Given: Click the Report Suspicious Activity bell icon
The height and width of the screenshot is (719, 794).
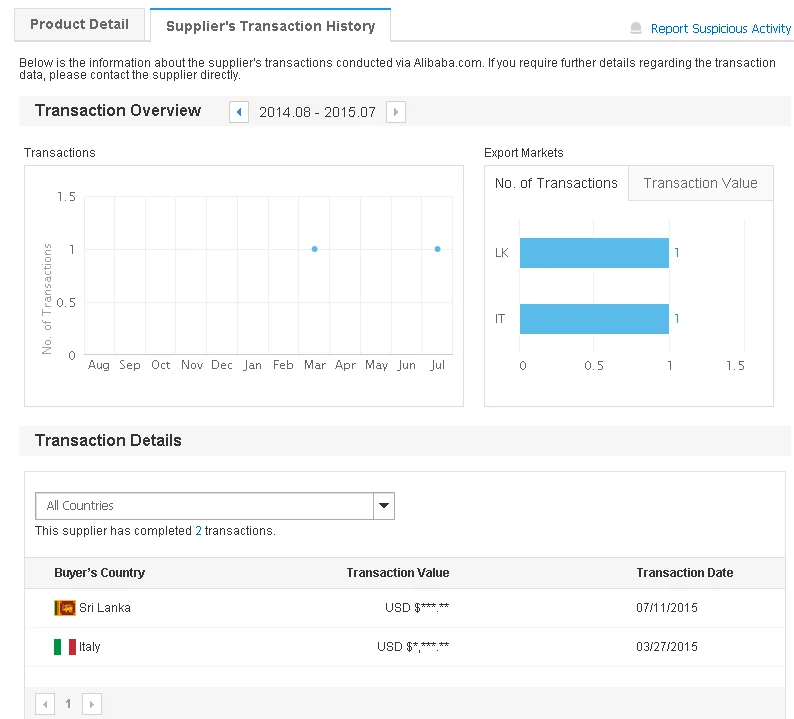Looking at the screenshot, I should tap(636, 29).
